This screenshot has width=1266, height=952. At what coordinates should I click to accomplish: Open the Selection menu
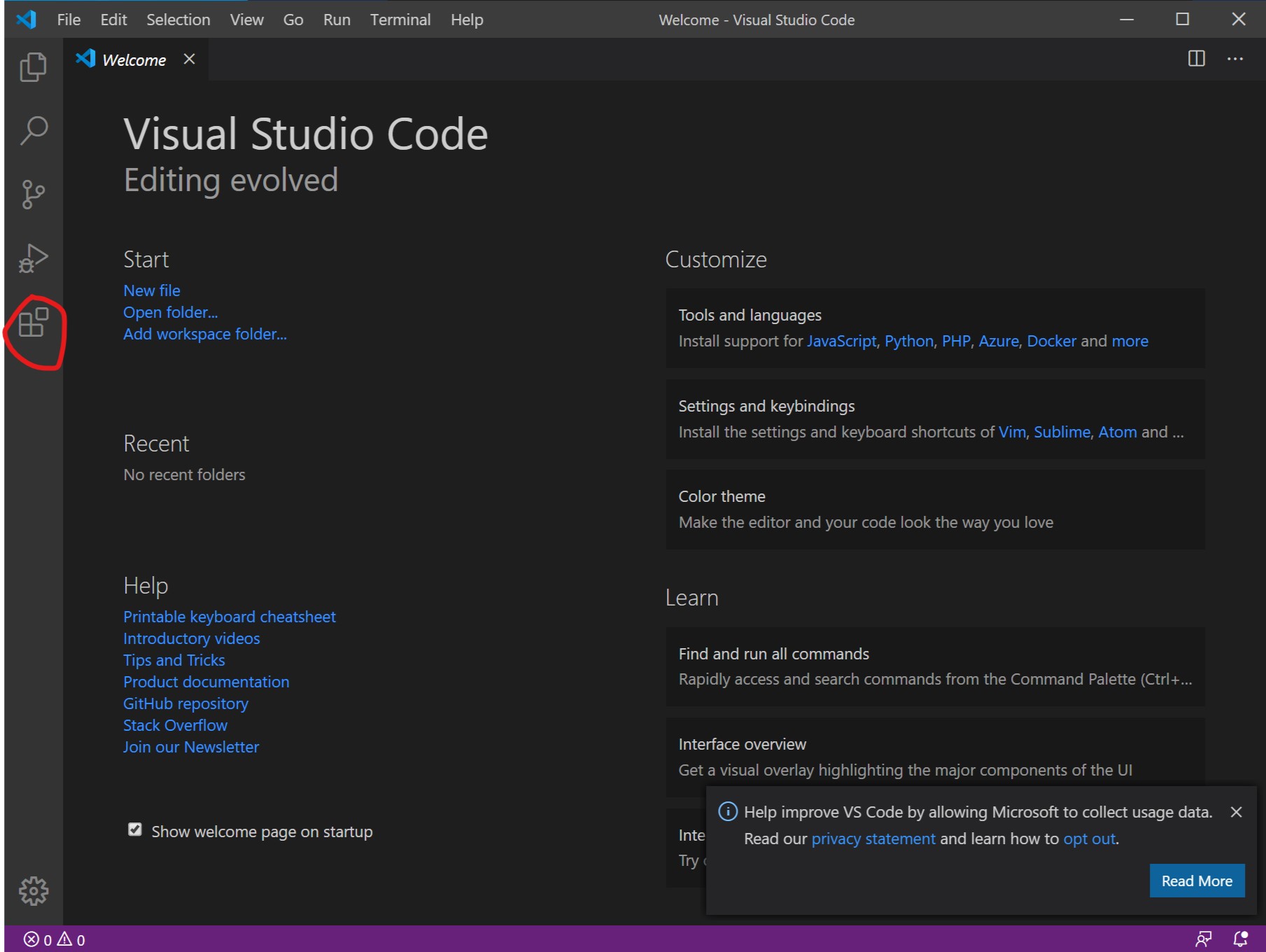click(178, 20)
